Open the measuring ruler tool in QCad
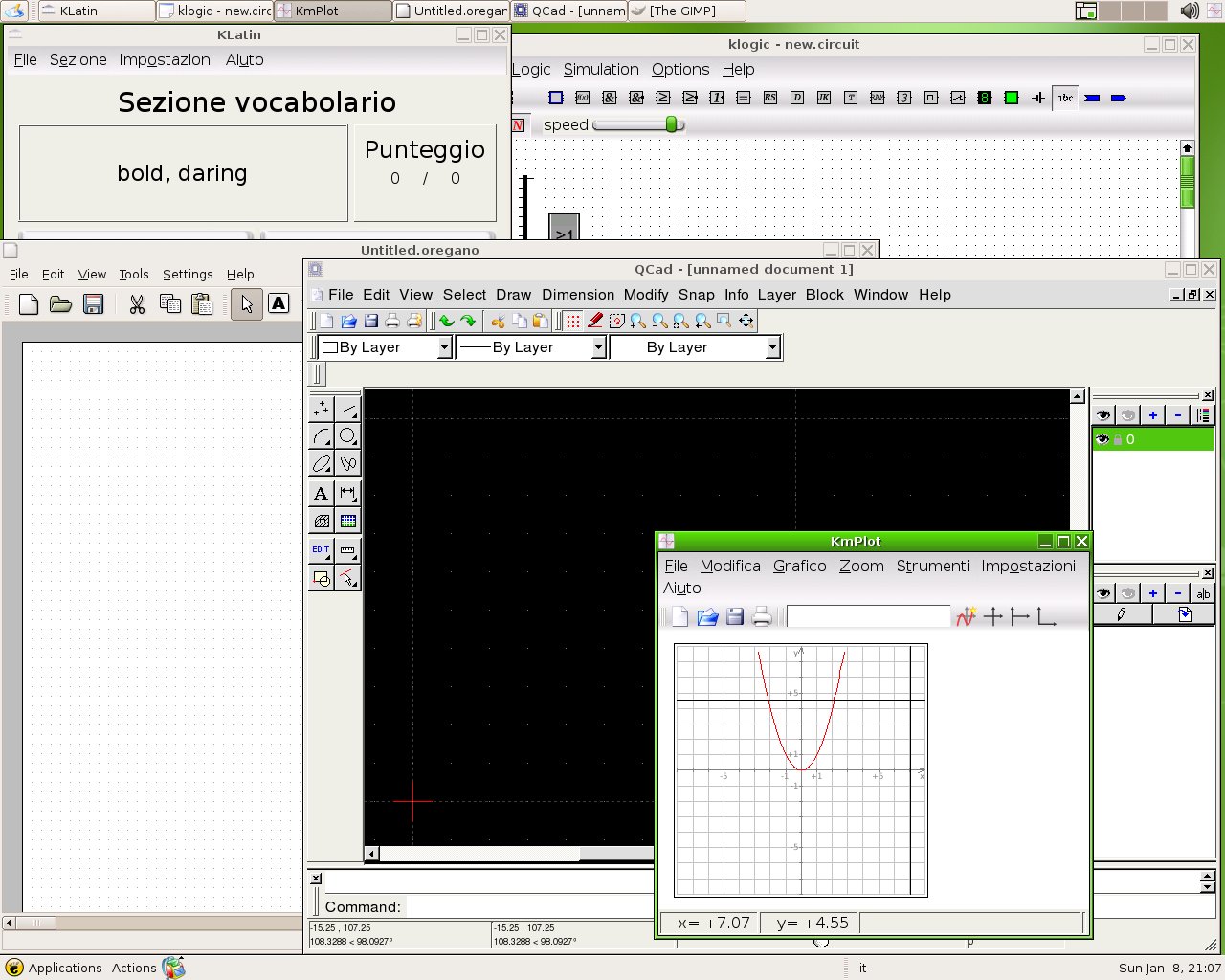This screenshot has height=980, width=1225. [x=348, y=550]
